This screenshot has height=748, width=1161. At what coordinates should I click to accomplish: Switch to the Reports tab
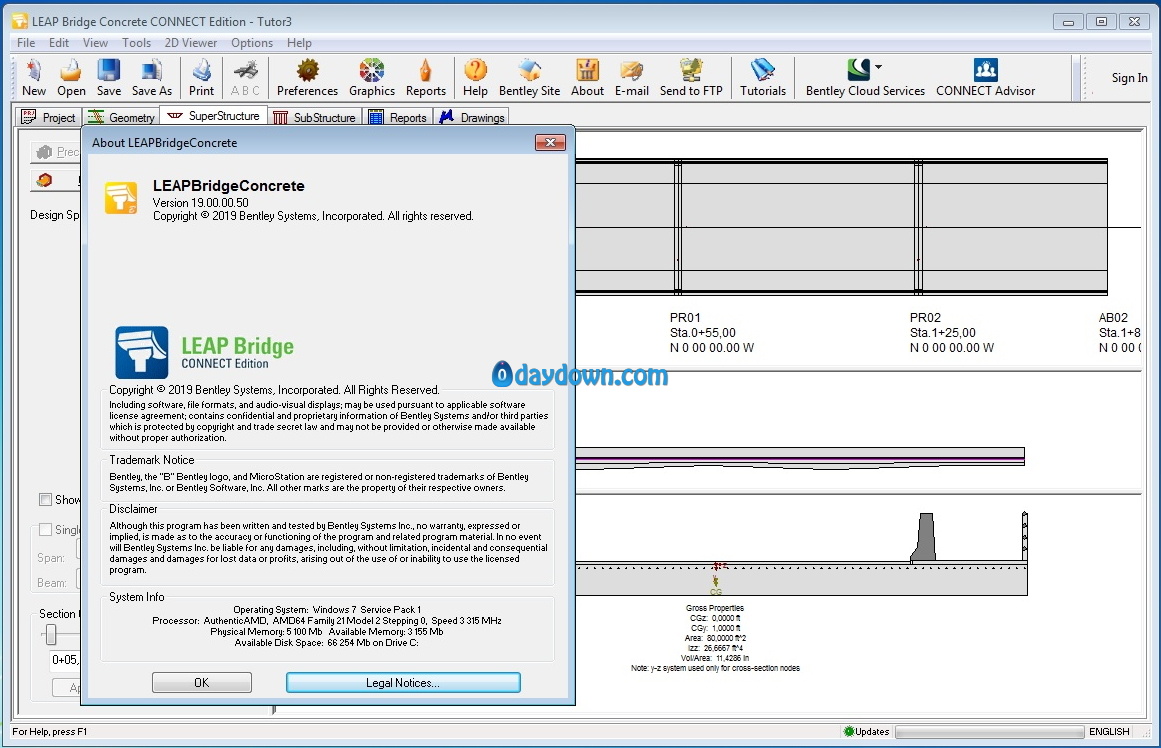[398, 117]
